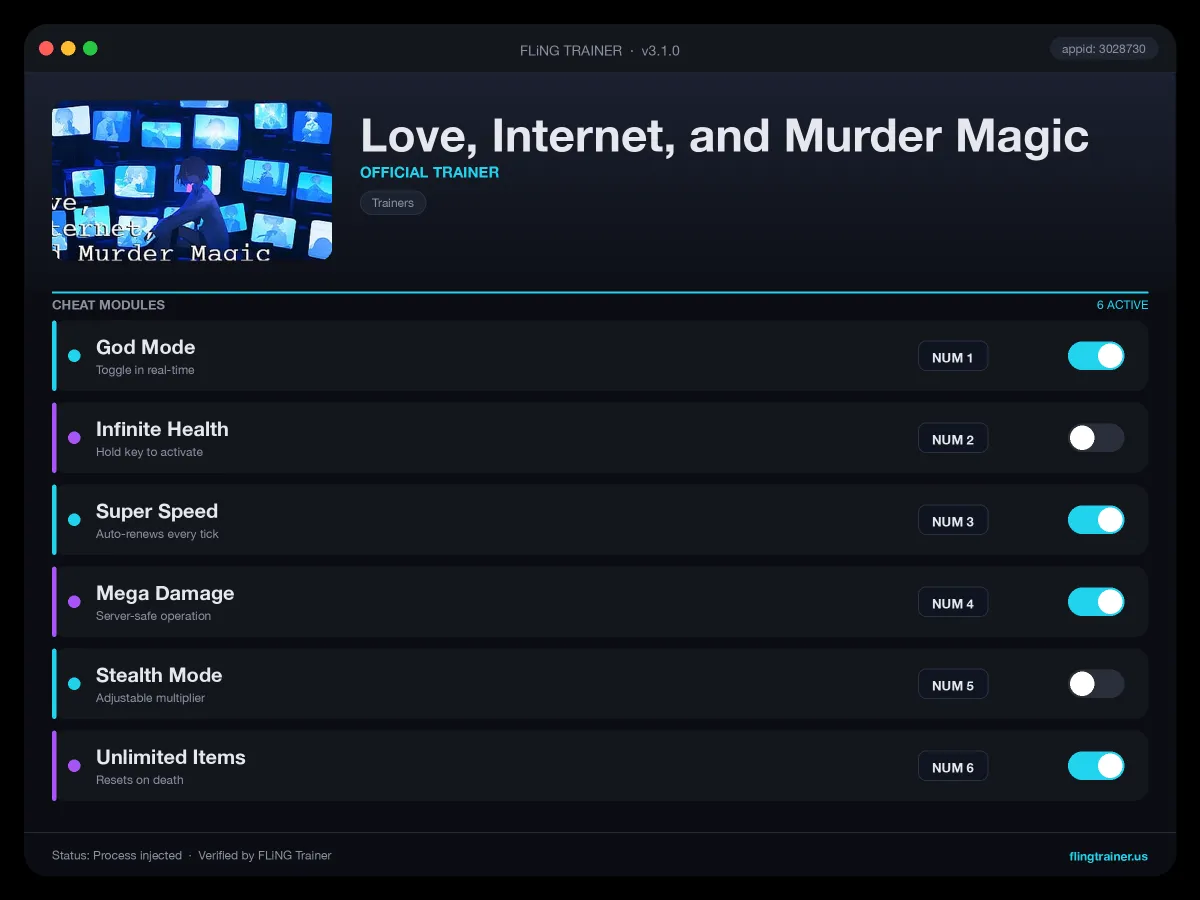
Task: Disable the Super Speed toggle
Action: coord(1096,520)
